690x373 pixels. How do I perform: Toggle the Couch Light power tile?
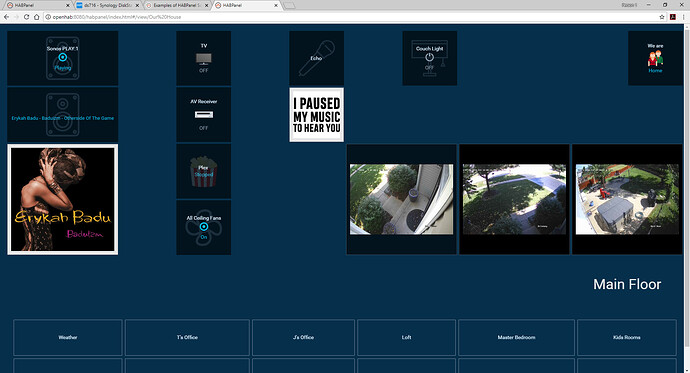[429, 58]
